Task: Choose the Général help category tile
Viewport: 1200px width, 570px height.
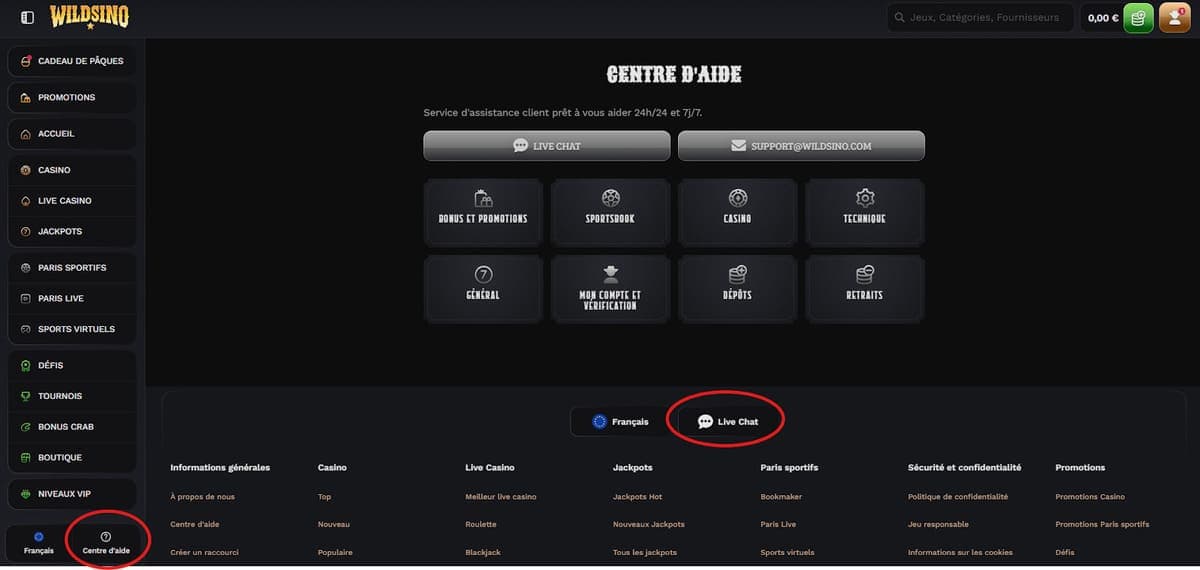Action: pos(483,288)
